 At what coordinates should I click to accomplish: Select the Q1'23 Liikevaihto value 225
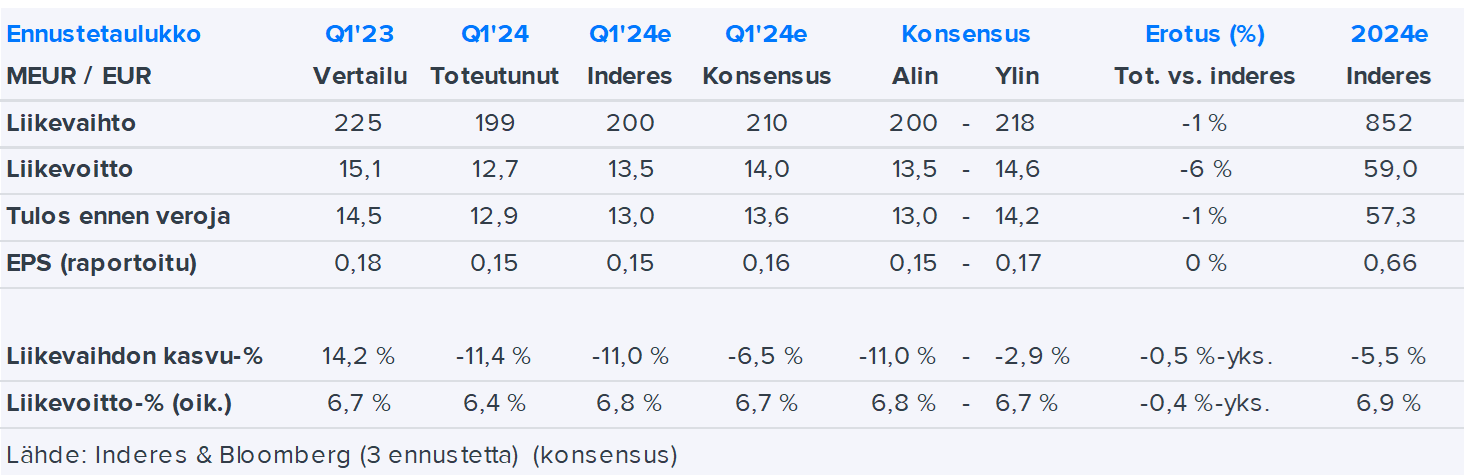pyautogui.click(x=359, y=123)
